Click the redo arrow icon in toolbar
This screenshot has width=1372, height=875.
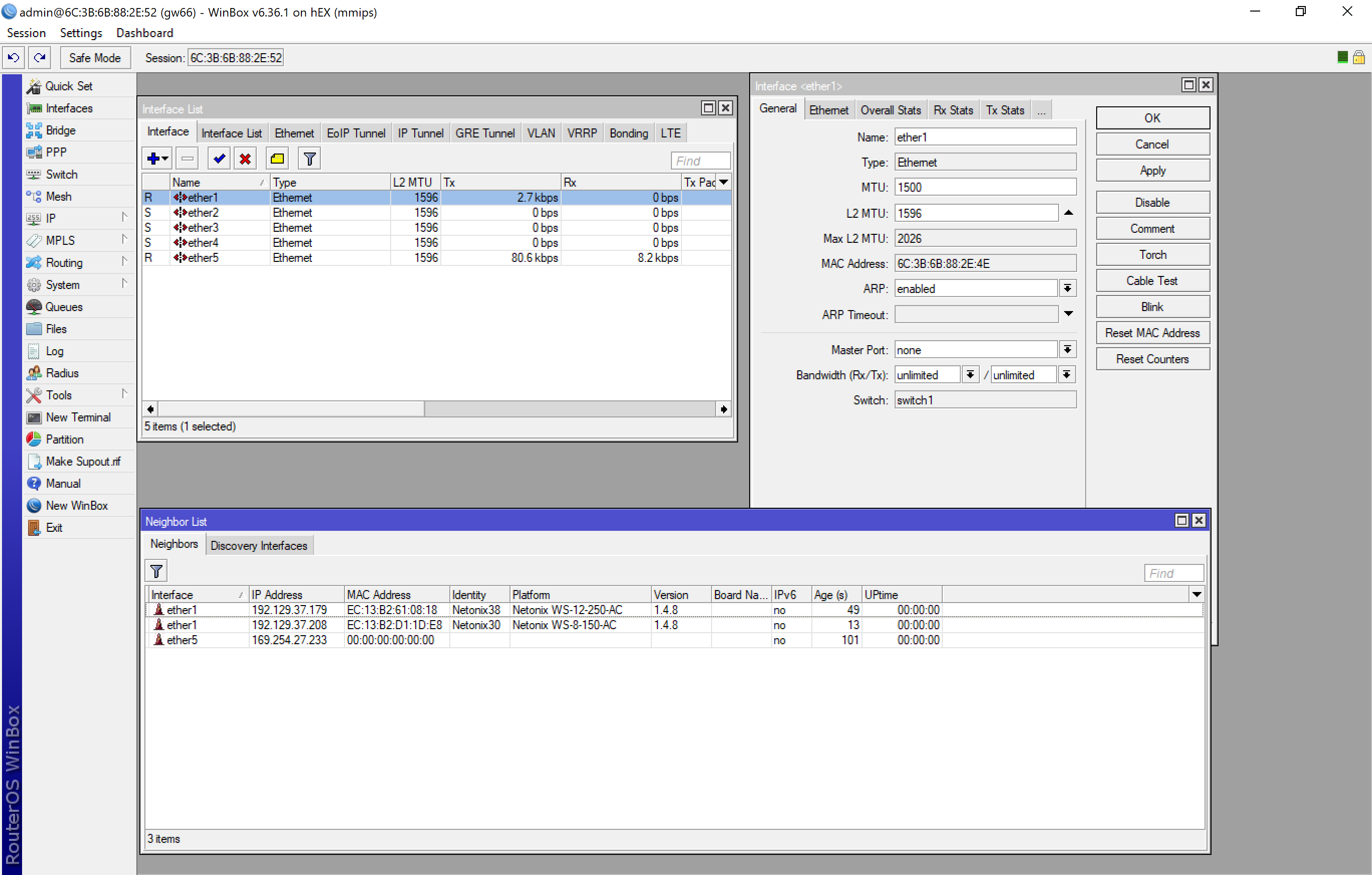[x=39, y=58]
